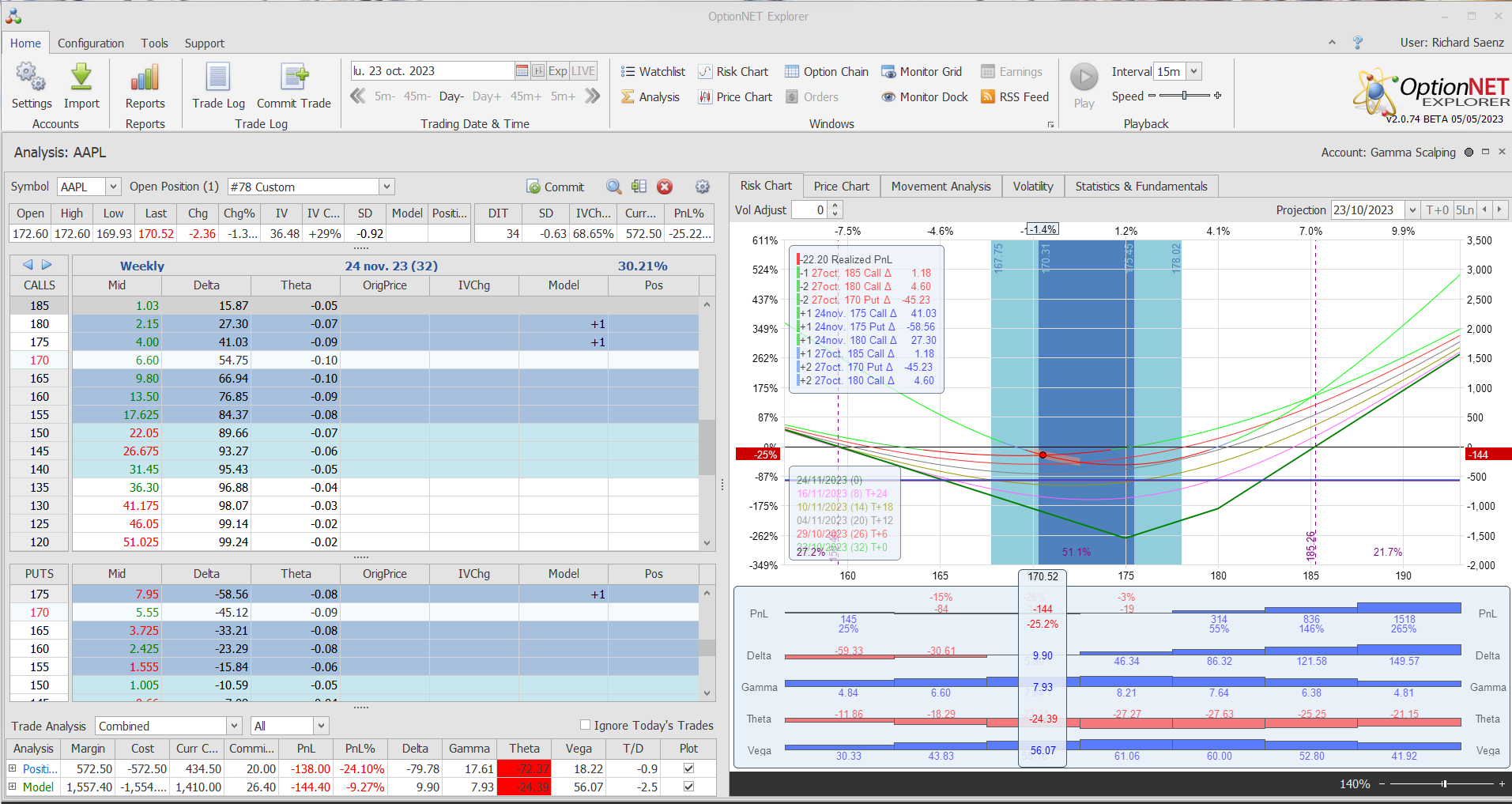Toggle the T+0 projection button
1512x804 pixels.
[1438, 209]
